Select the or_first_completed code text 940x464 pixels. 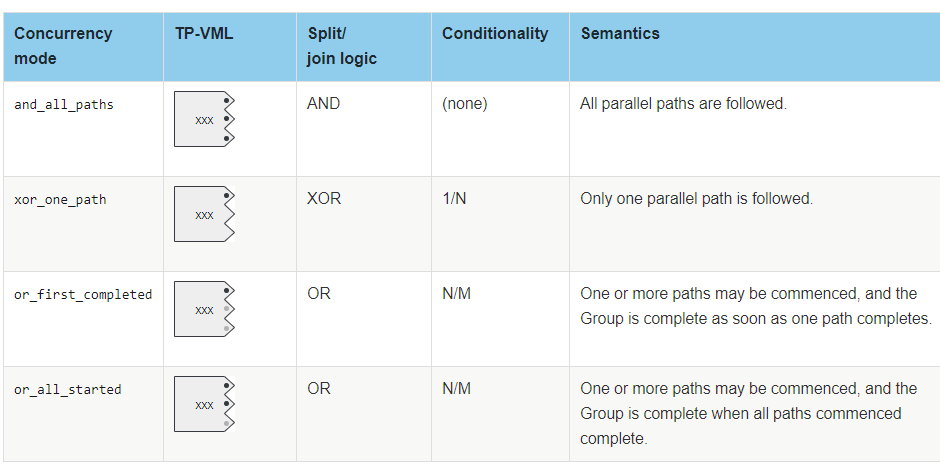(83, 294)
